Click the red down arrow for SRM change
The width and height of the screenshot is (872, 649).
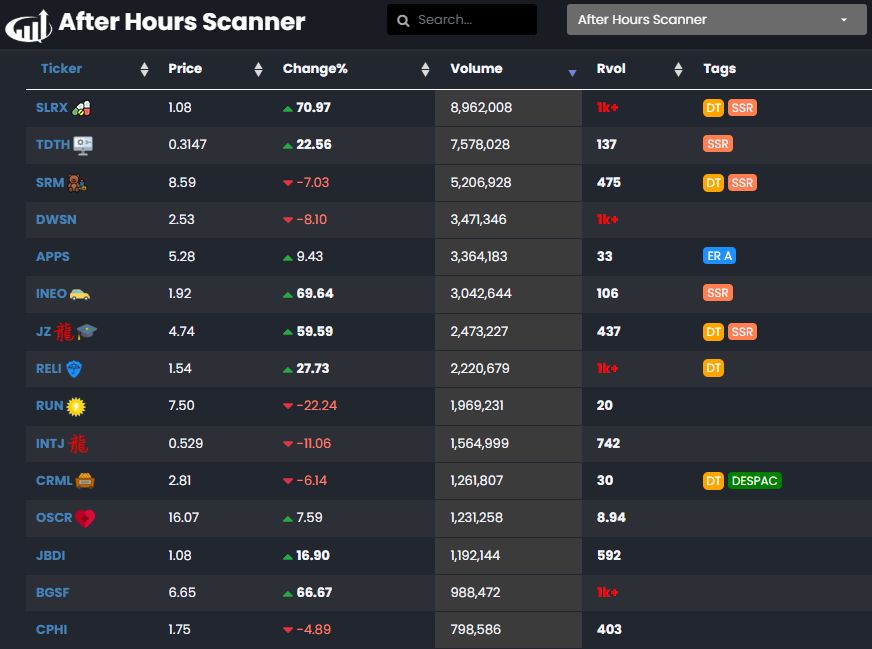[x=288, y=183]
